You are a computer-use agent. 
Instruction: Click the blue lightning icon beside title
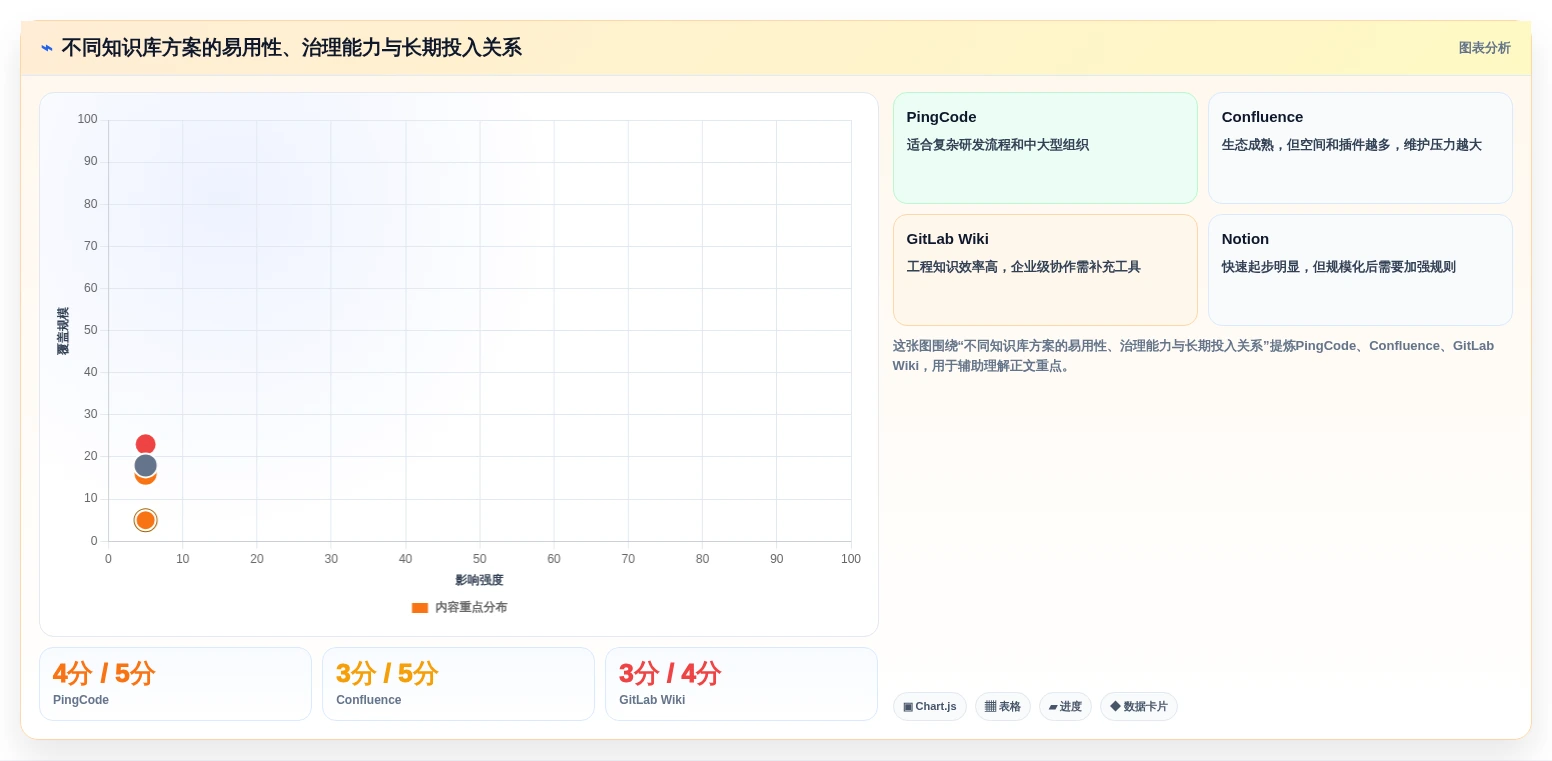(47, 48)
